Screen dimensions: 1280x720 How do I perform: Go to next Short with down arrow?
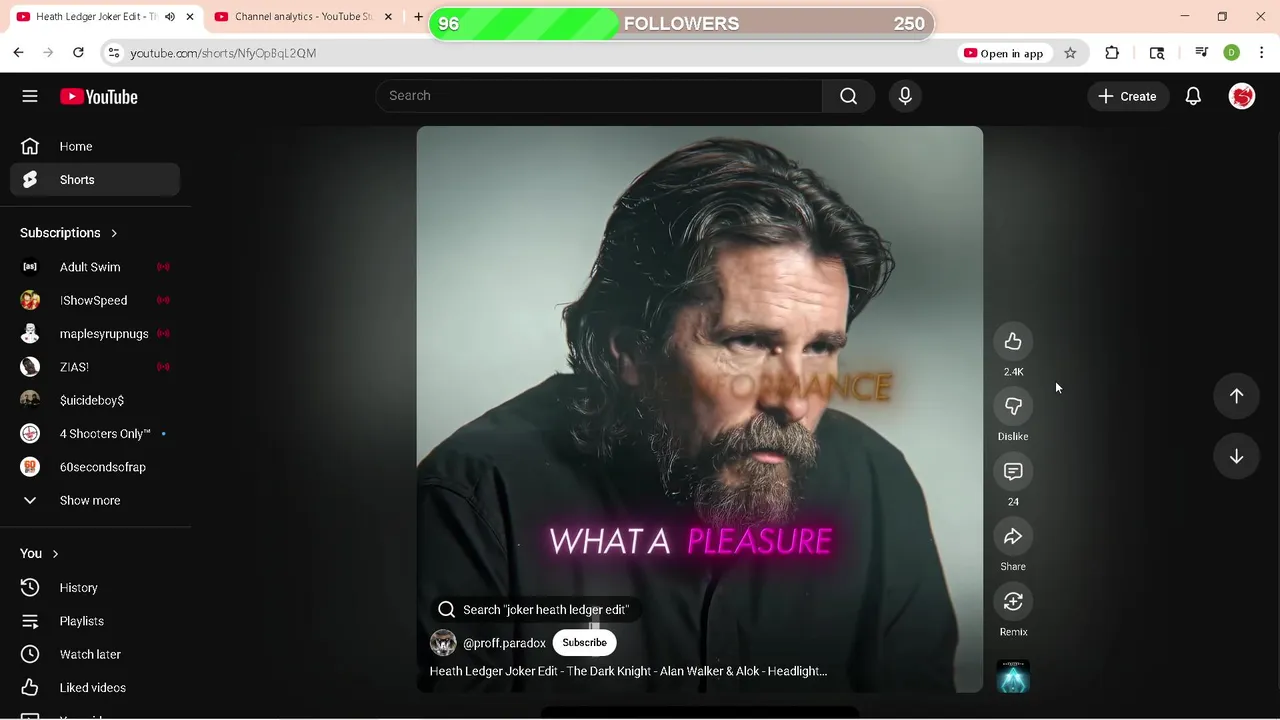pyautogui.click(x=1236, y=456)
